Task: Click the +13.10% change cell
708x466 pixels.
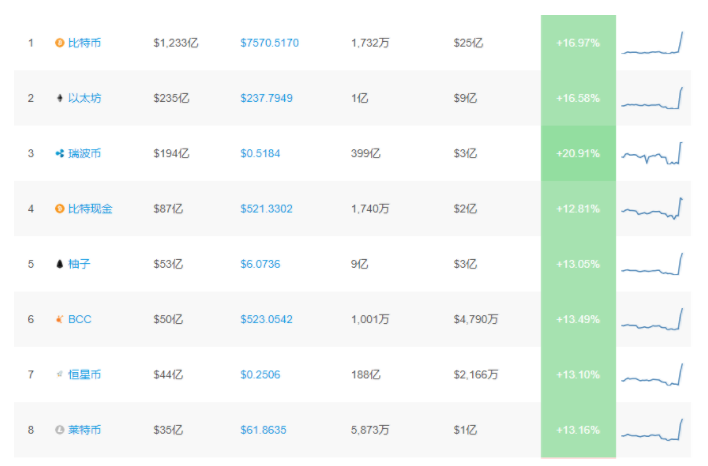Action: click(578, 374)
